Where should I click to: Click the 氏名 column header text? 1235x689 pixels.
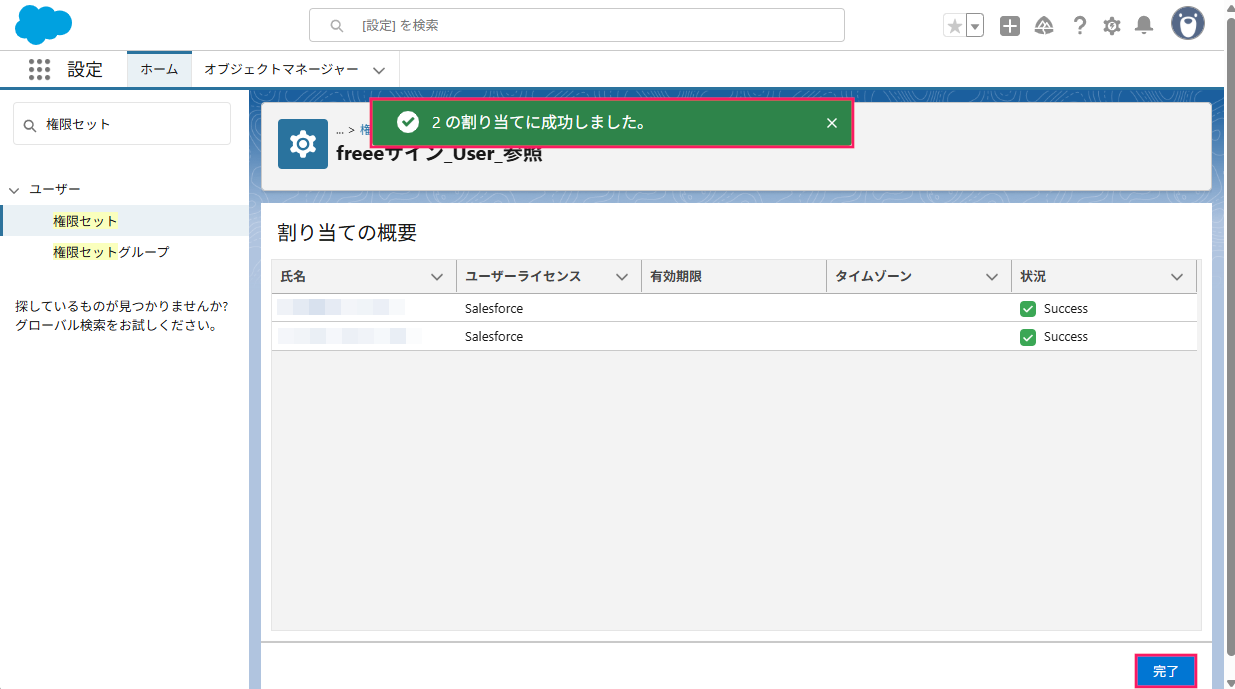click(x=293, y=277)
